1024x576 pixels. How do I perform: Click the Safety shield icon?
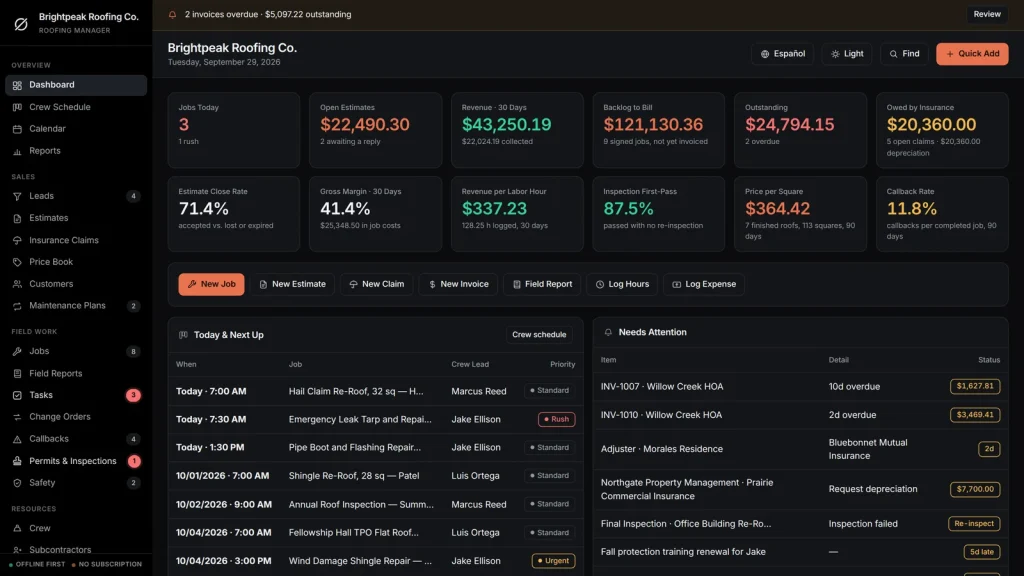click(x=17, y=483)
